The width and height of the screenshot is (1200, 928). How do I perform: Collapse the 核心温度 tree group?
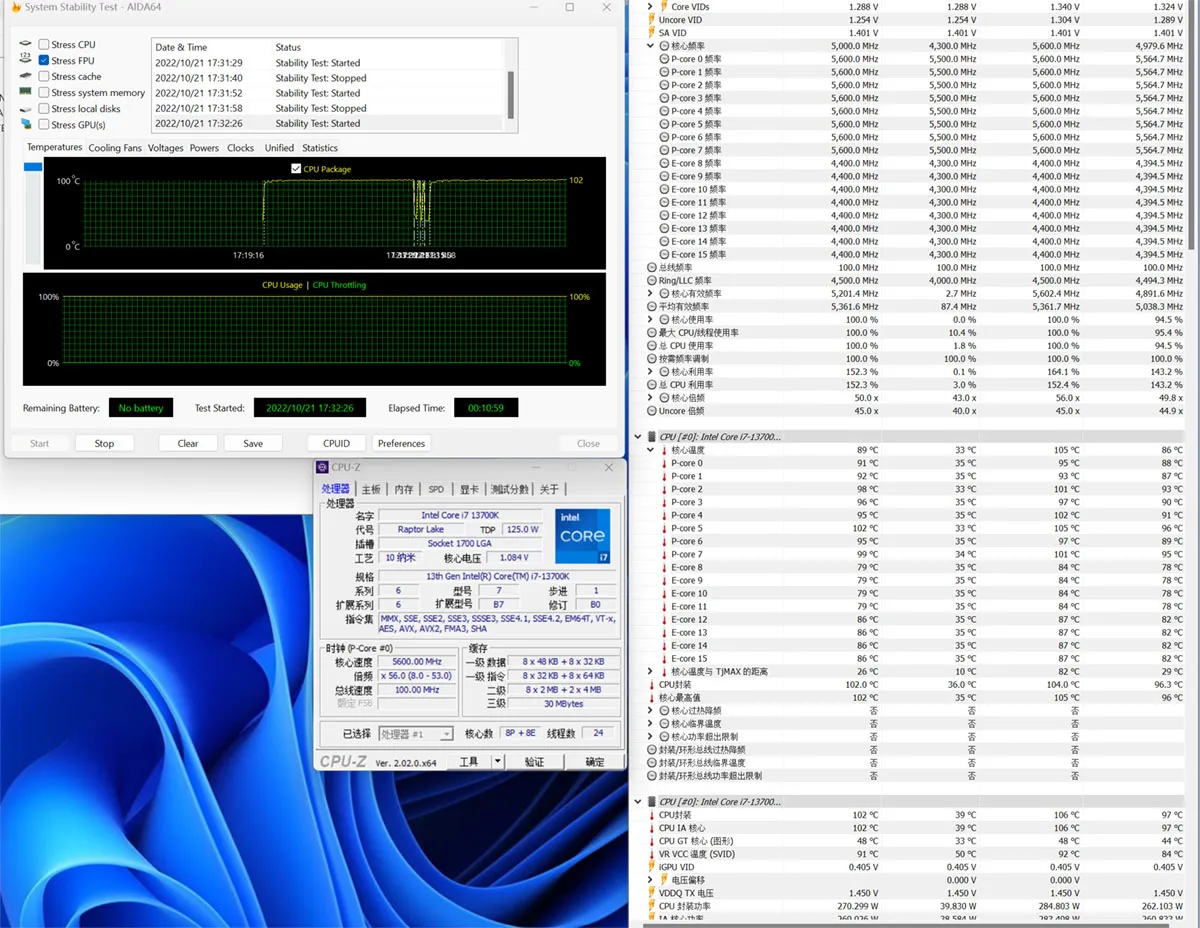tap(651, 450)
